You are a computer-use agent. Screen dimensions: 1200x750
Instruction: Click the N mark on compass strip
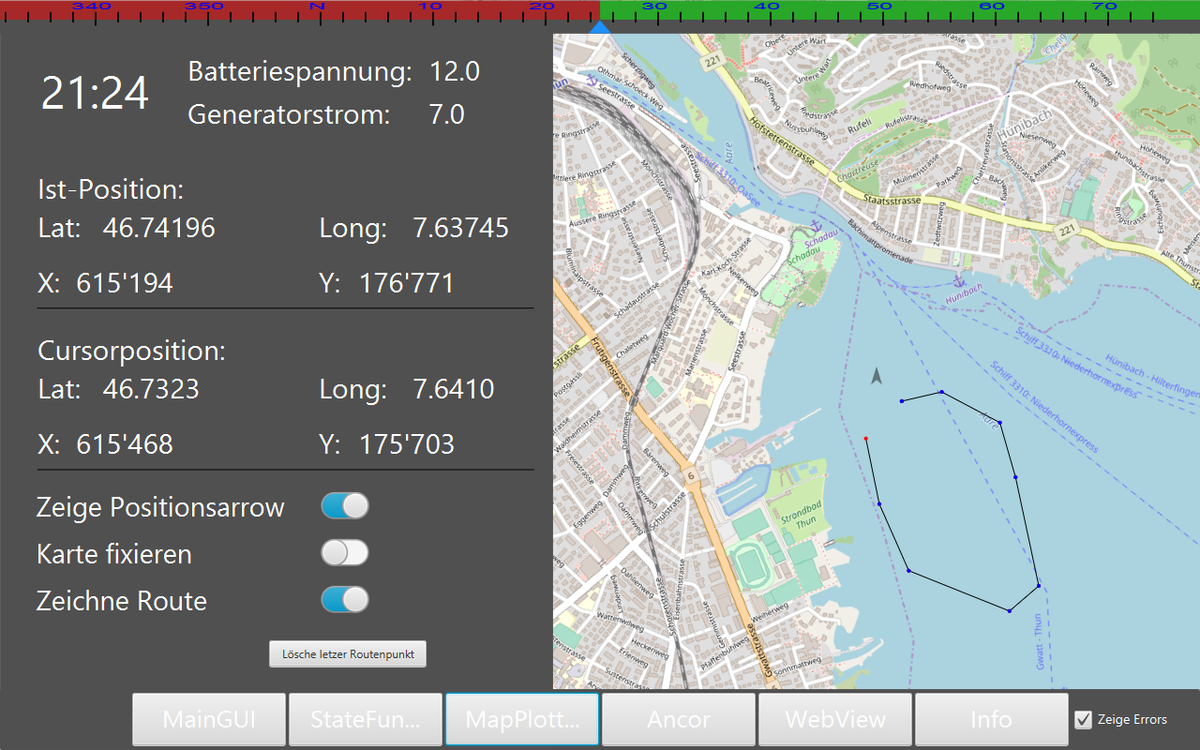tap(317, 7)
